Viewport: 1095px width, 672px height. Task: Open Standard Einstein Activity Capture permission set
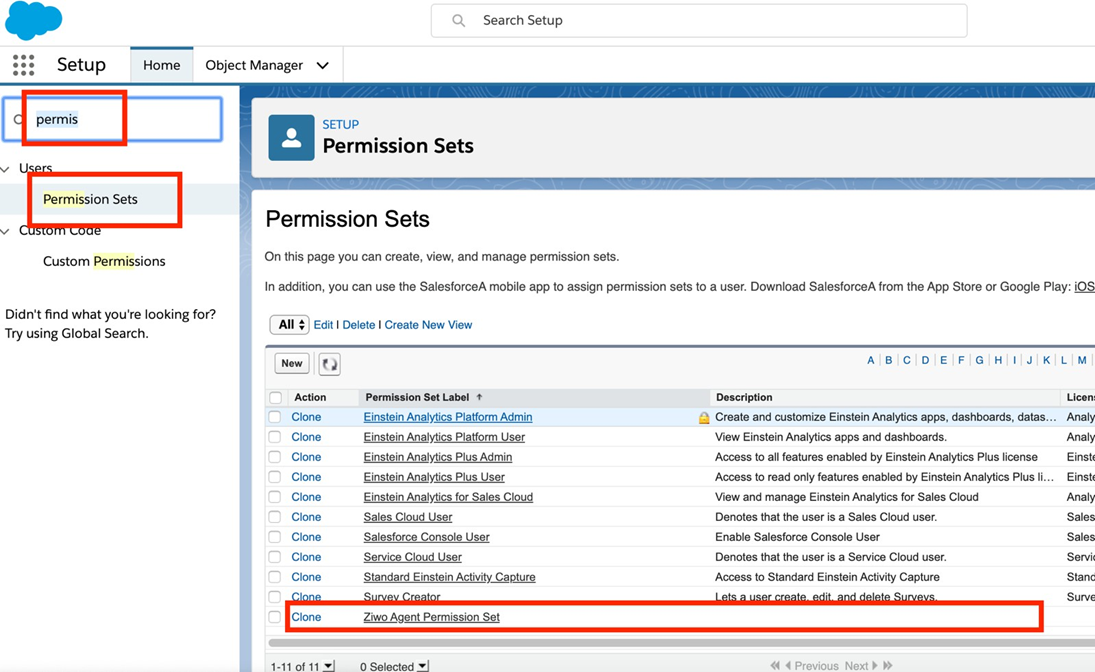(449, 577)
